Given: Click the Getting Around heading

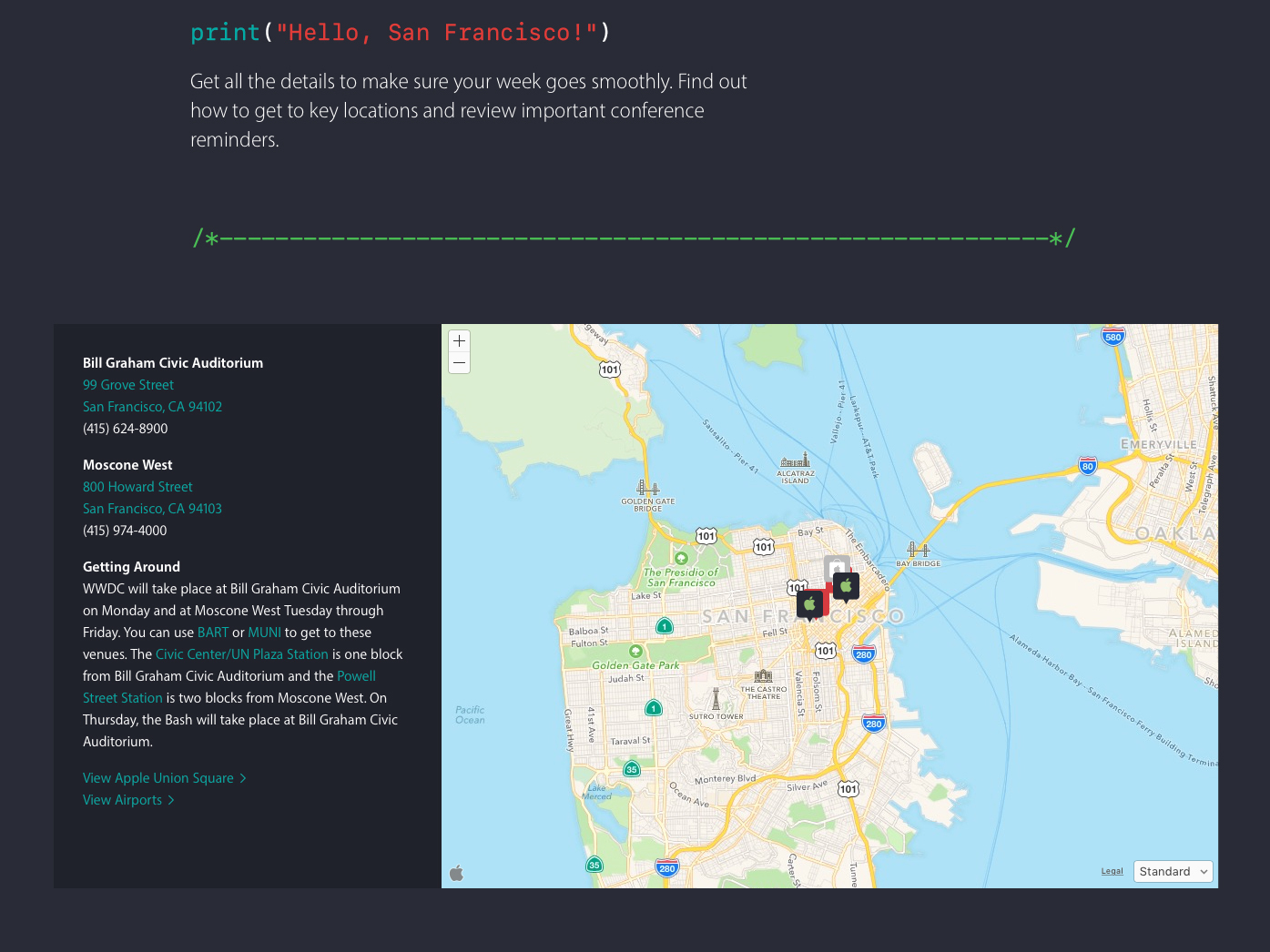Looking at the screenshot, I should click(x=131, y=567).
